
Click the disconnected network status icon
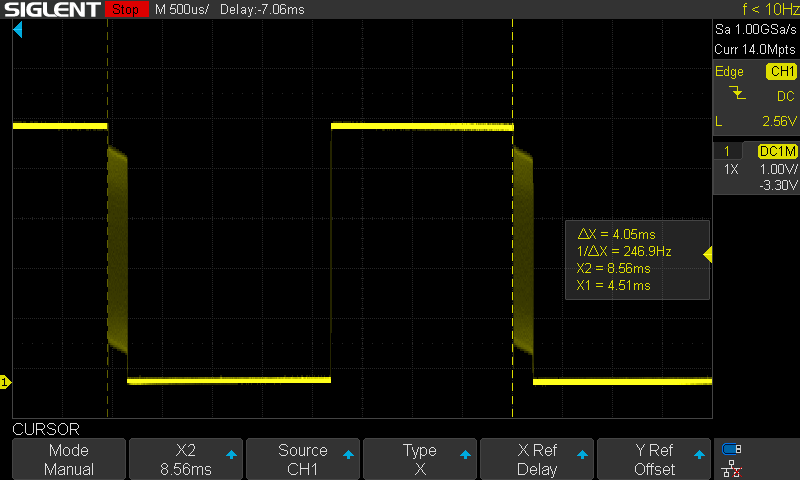coord(731,469)
